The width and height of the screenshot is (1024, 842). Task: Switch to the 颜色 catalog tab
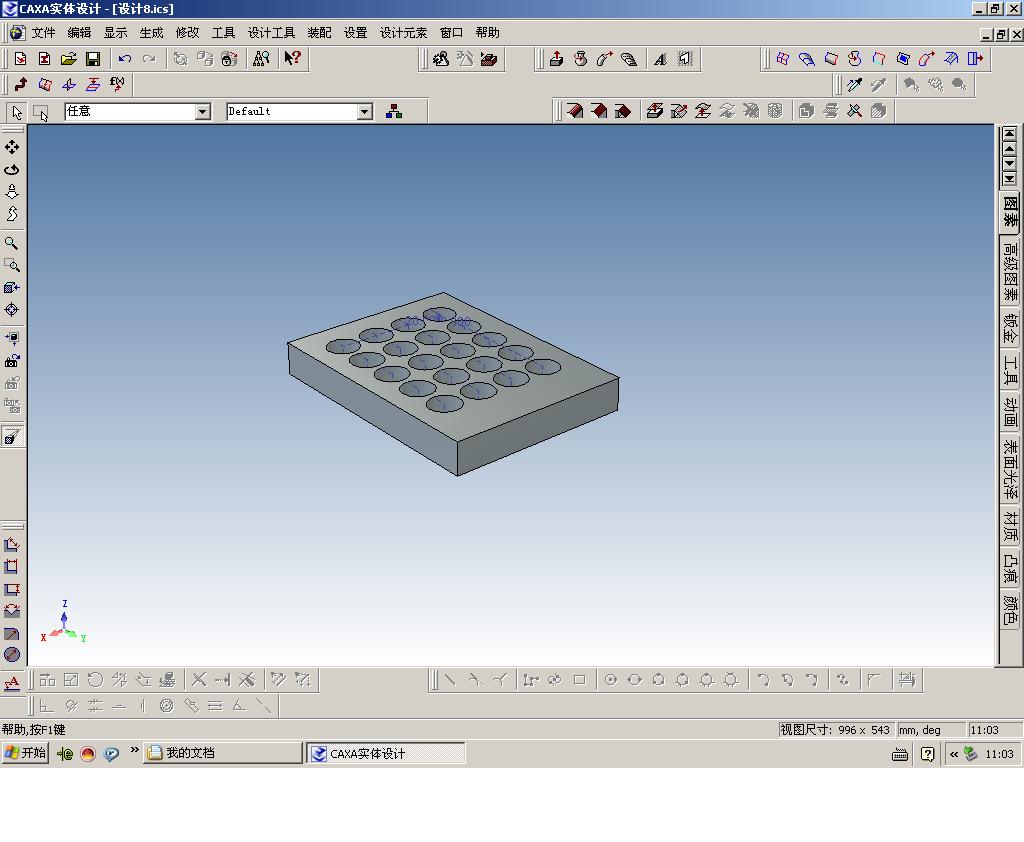pos(1010,609)
